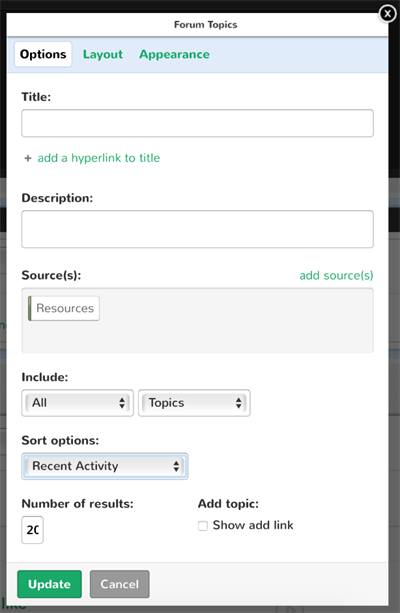This screenshot has width=400, height=613.
Task: Open the All include filter dropdown
Action: 77,403
